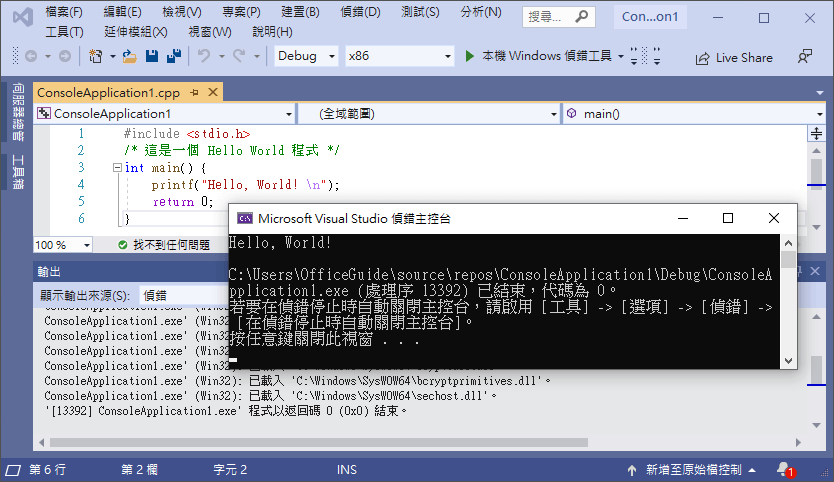Viewport: 834px width, 482px height.
Task: Open the 視窗(W) menu
Action: (210, 32)
